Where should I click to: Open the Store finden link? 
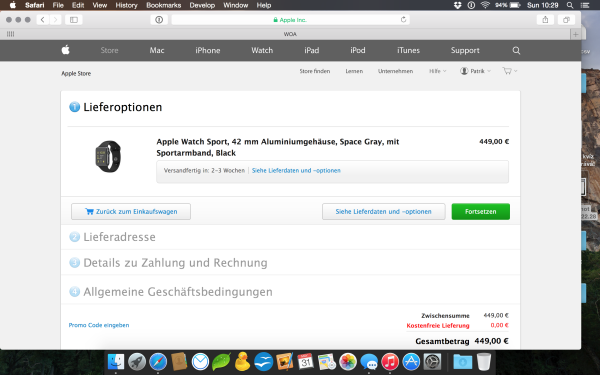(315, 71)
